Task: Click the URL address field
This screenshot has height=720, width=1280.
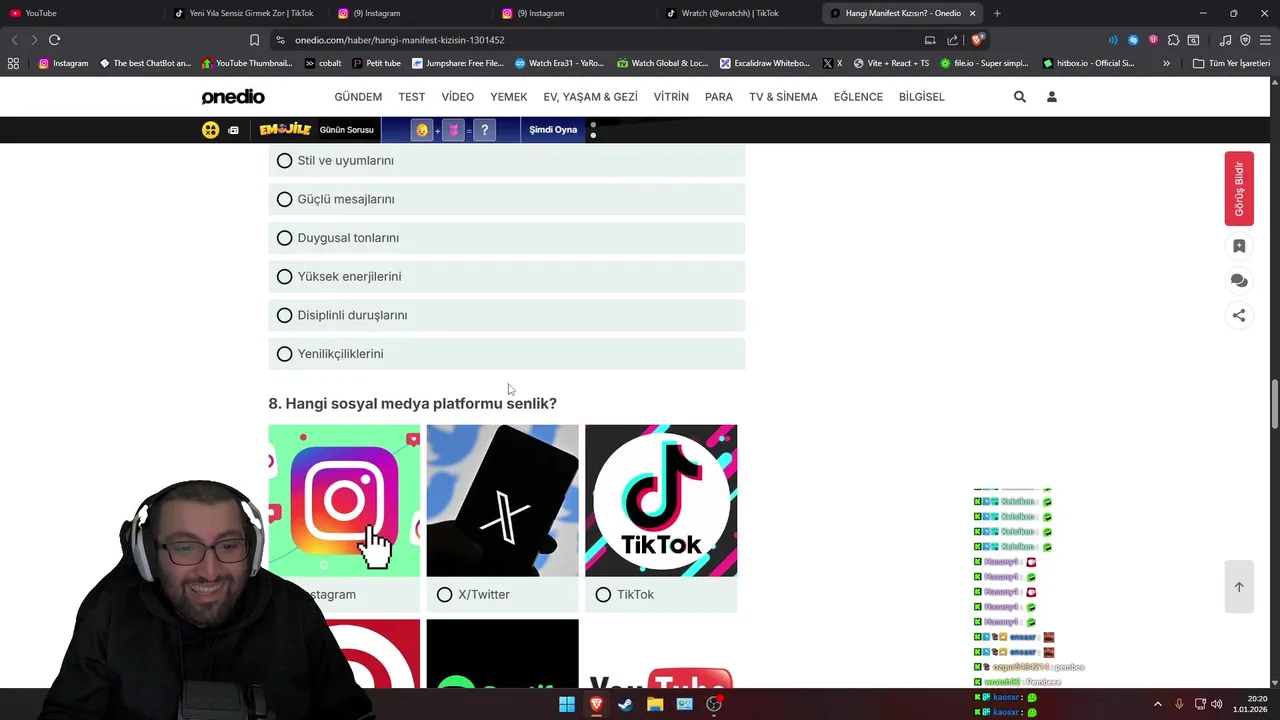Action: tap(600, 40)
